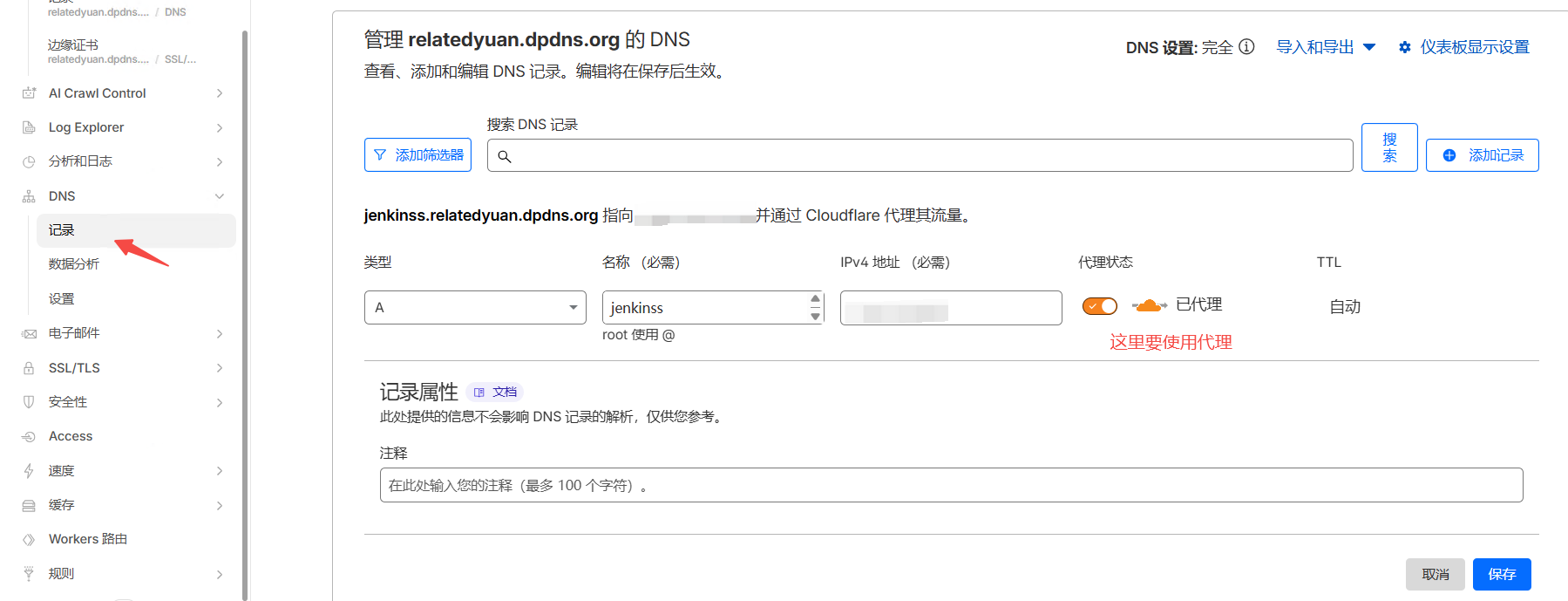
Task: Click the magnifier icon in search field
Action: click(504, 156)
